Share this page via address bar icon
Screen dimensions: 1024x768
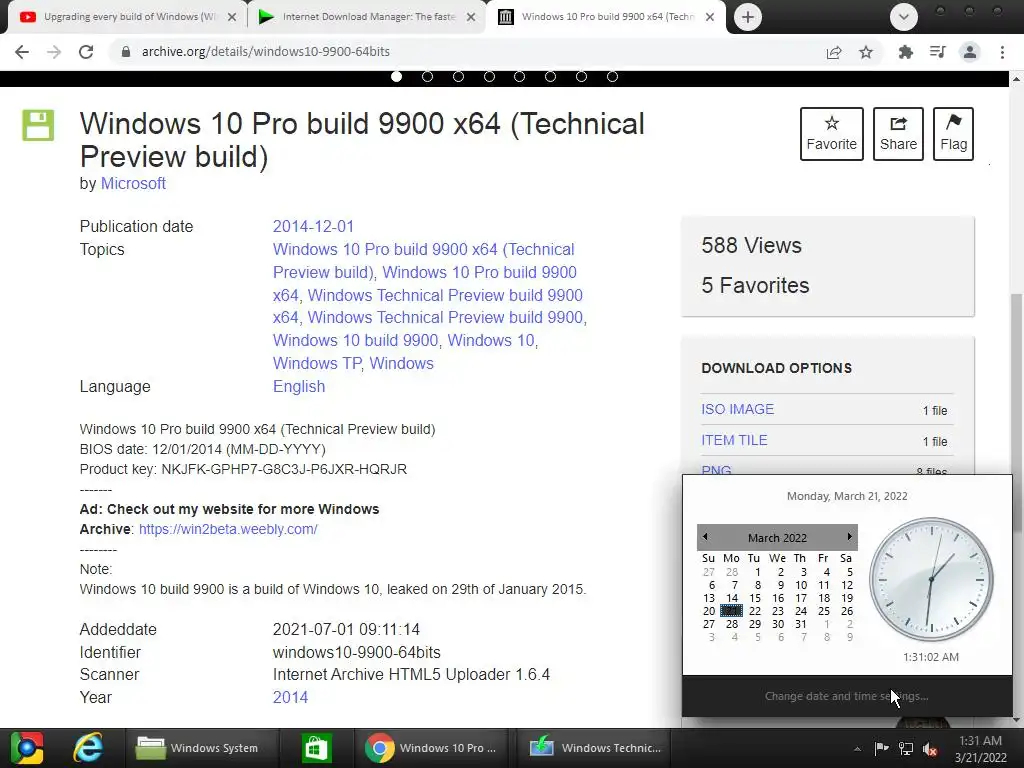coord(834,52)
